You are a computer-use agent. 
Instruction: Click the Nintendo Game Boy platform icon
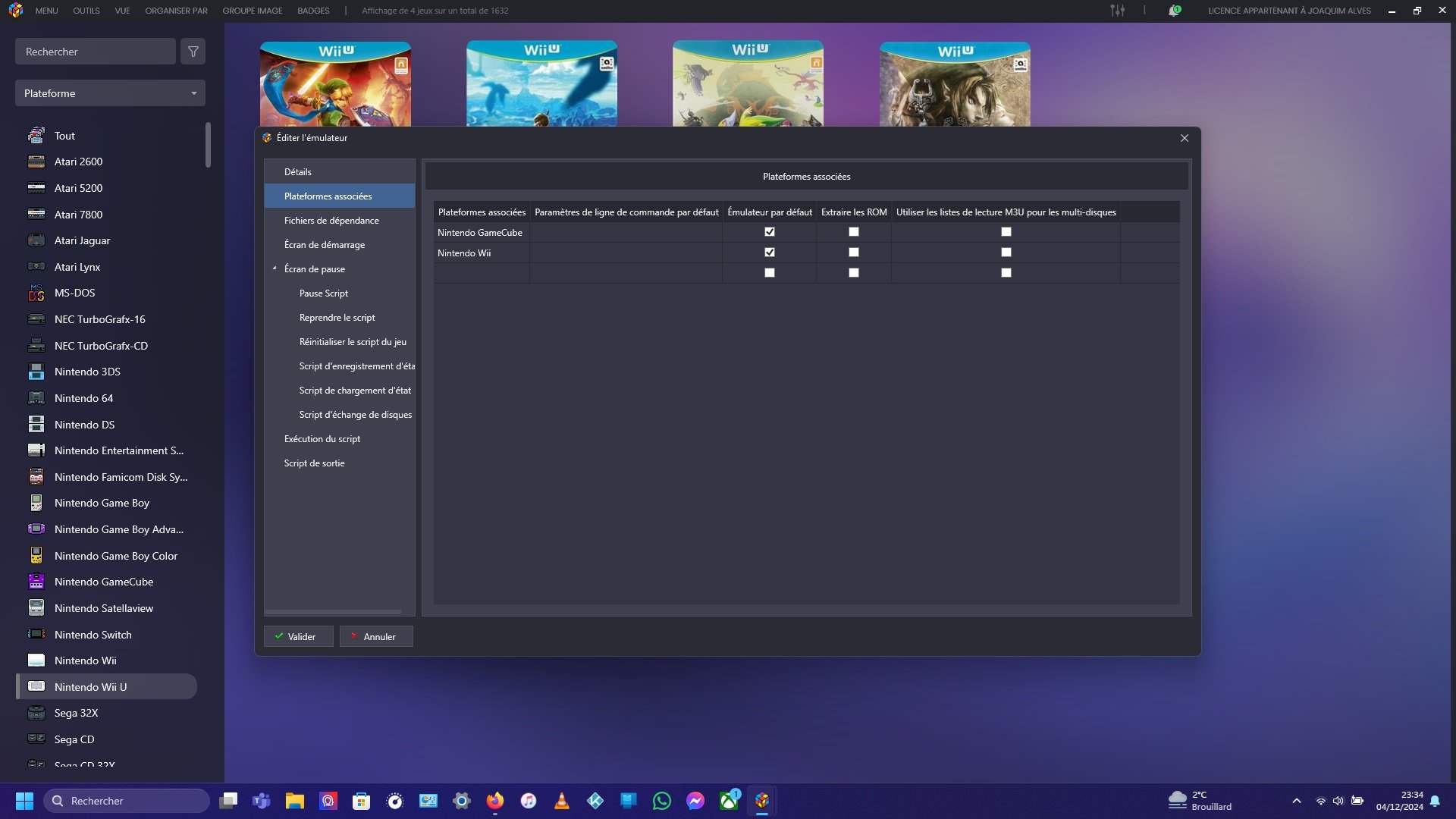click(x=36, y=503)
